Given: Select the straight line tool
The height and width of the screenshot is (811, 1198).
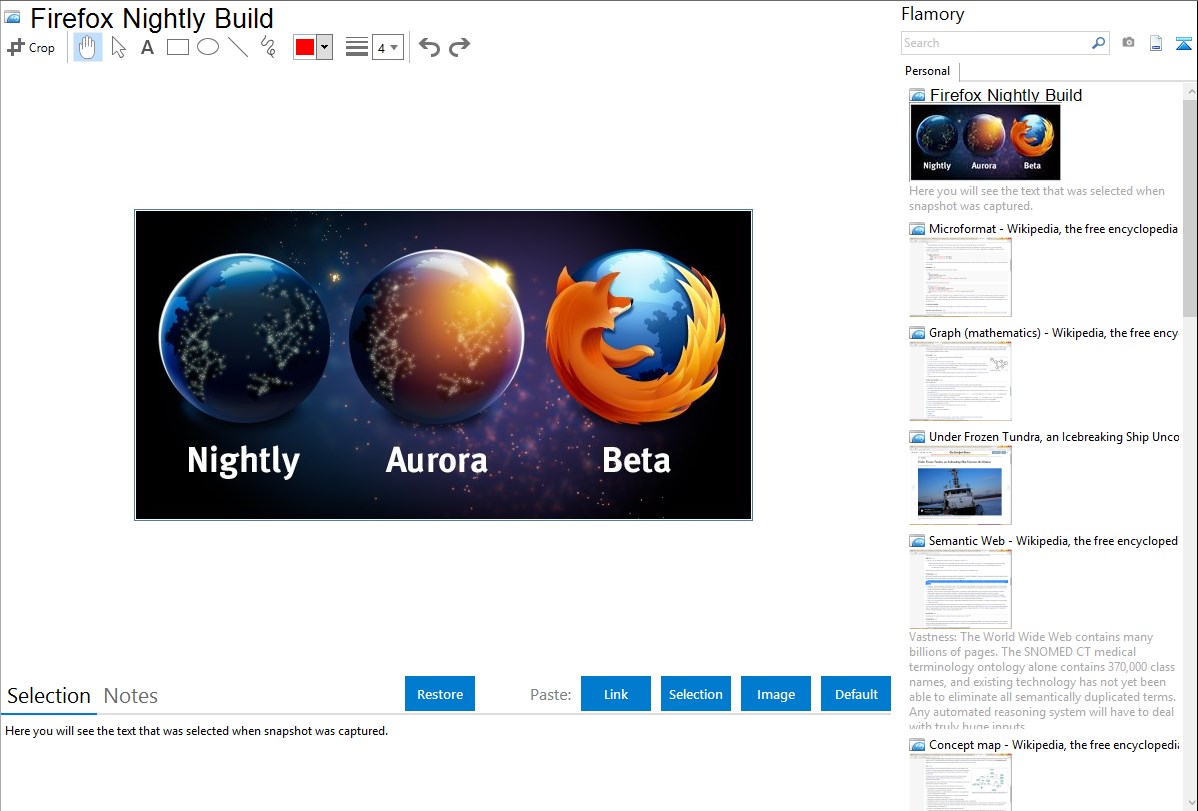Looking at the screenshot, I should point(238,47).
